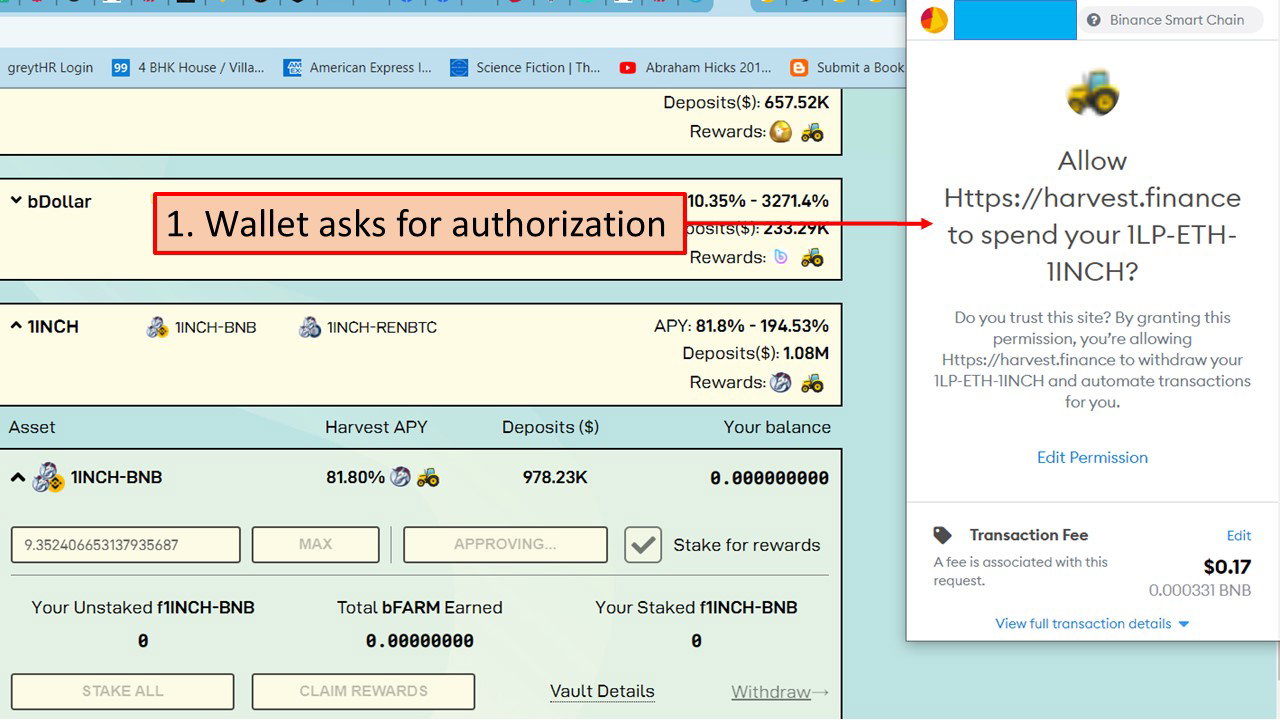Click the Deposits($): 657.52K text
This screenshot has width=1280, height=720.
pyautogui.click(x=746, y=102)
